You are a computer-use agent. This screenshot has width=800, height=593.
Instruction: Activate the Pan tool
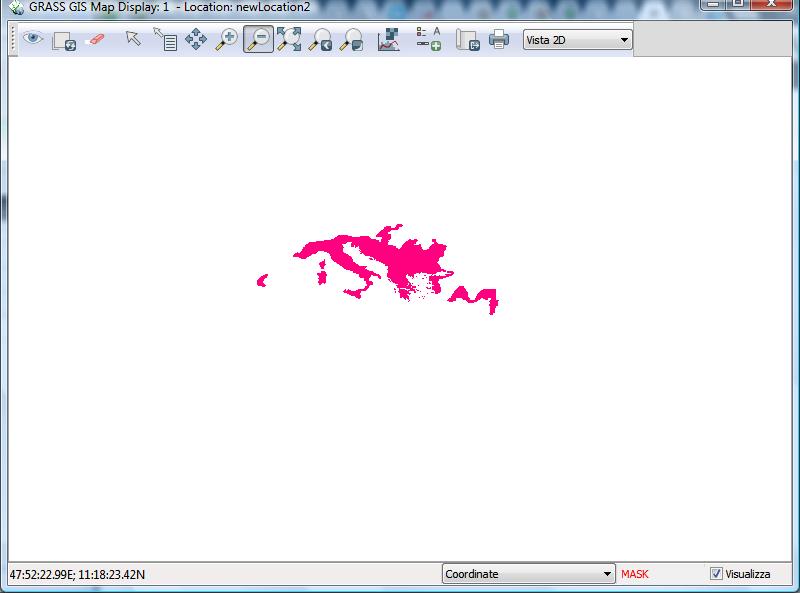click(196, 39)
